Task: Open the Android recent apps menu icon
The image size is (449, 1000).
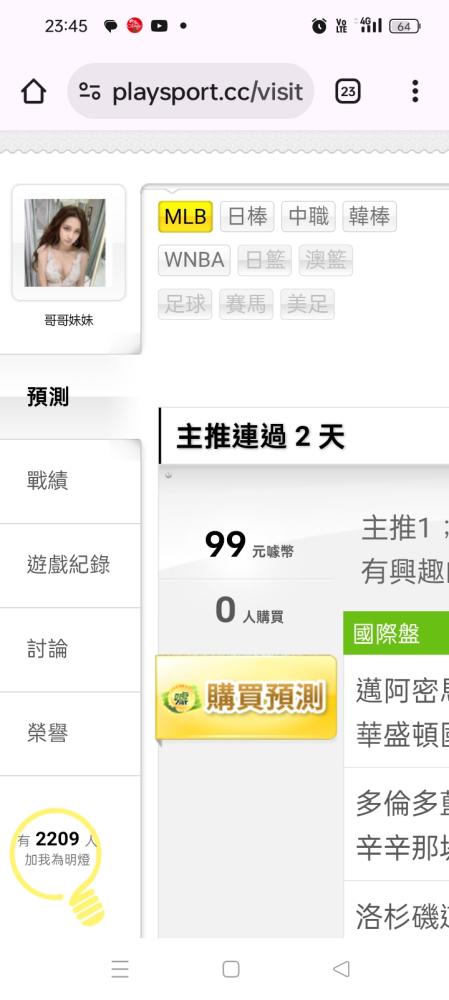Action: [x=120, y=969]
